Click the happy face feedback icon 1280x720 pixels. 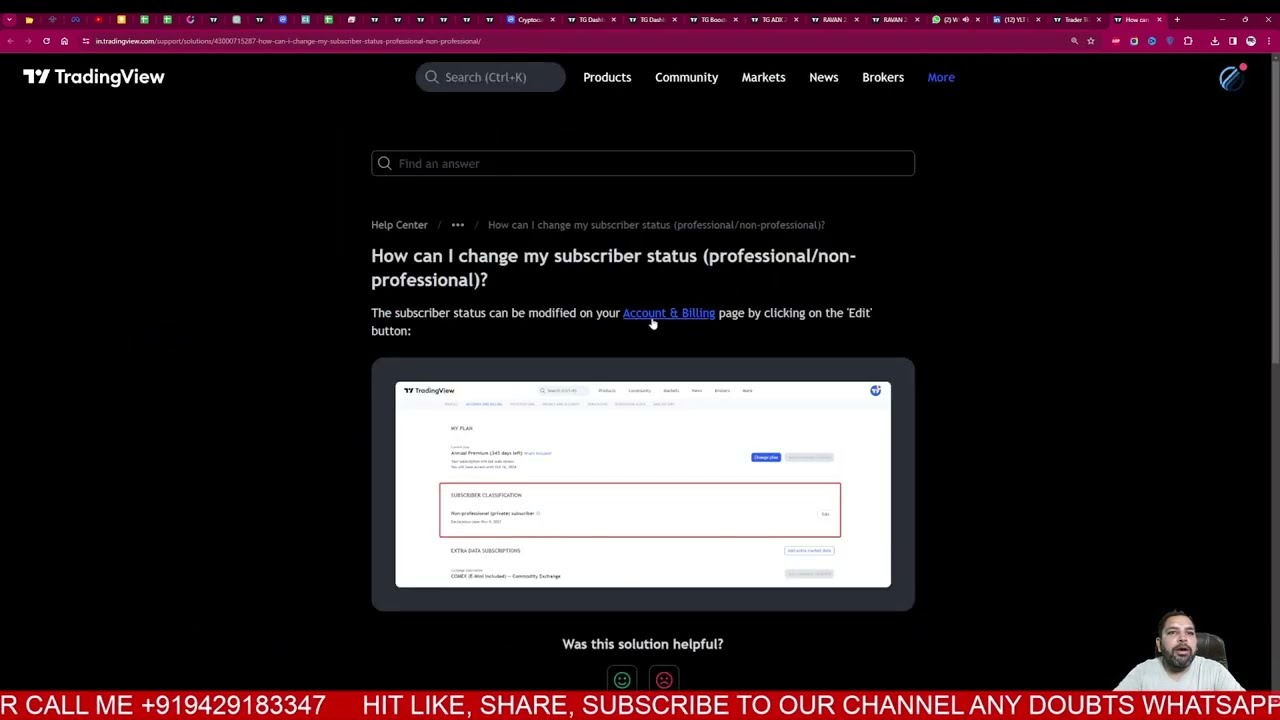[x=622, y=680]
